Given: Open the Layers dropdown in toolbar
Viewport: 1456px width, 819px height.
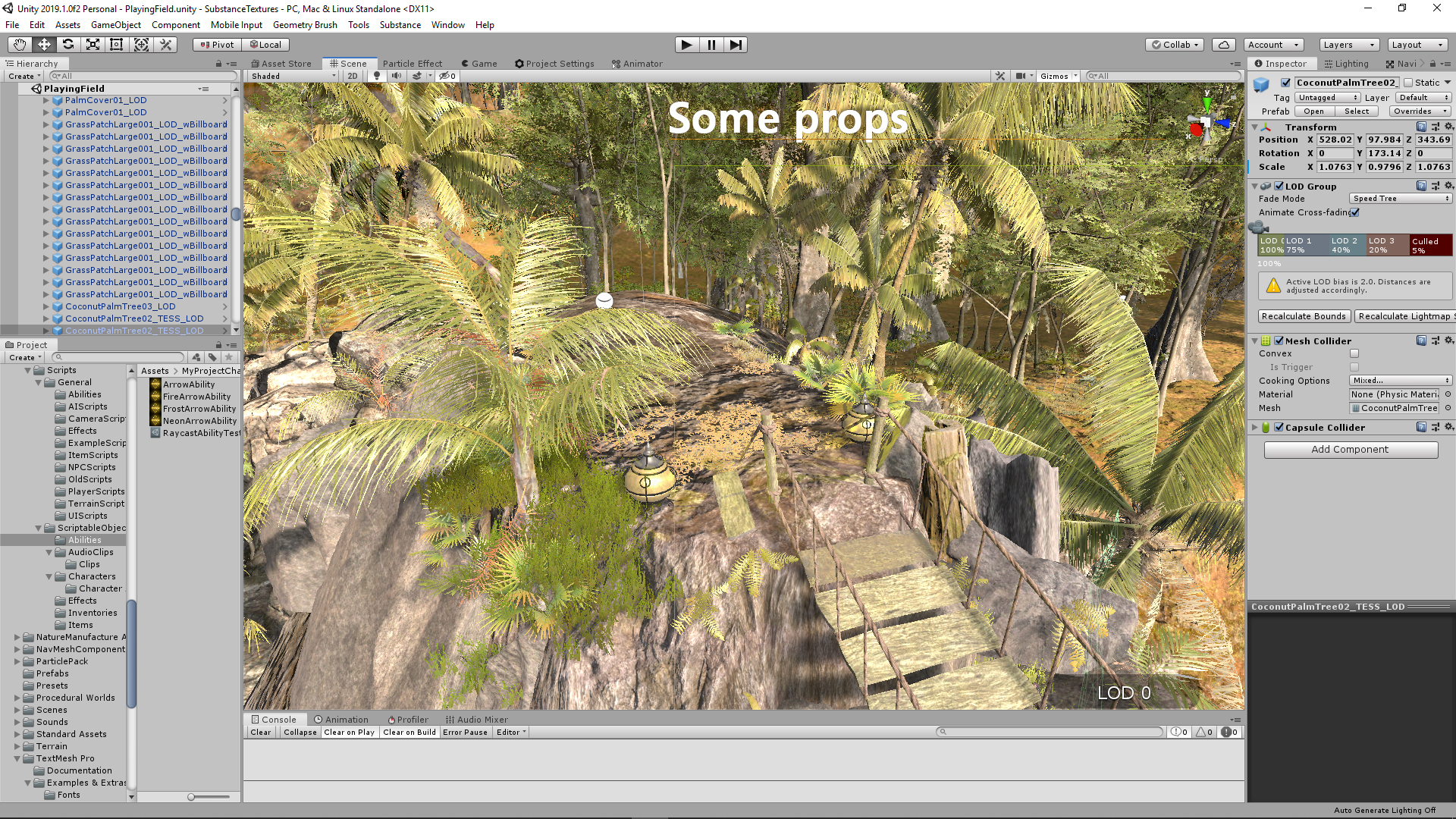Looking at the screenshot, I should pyautogui.click(x=1348, y=45).
